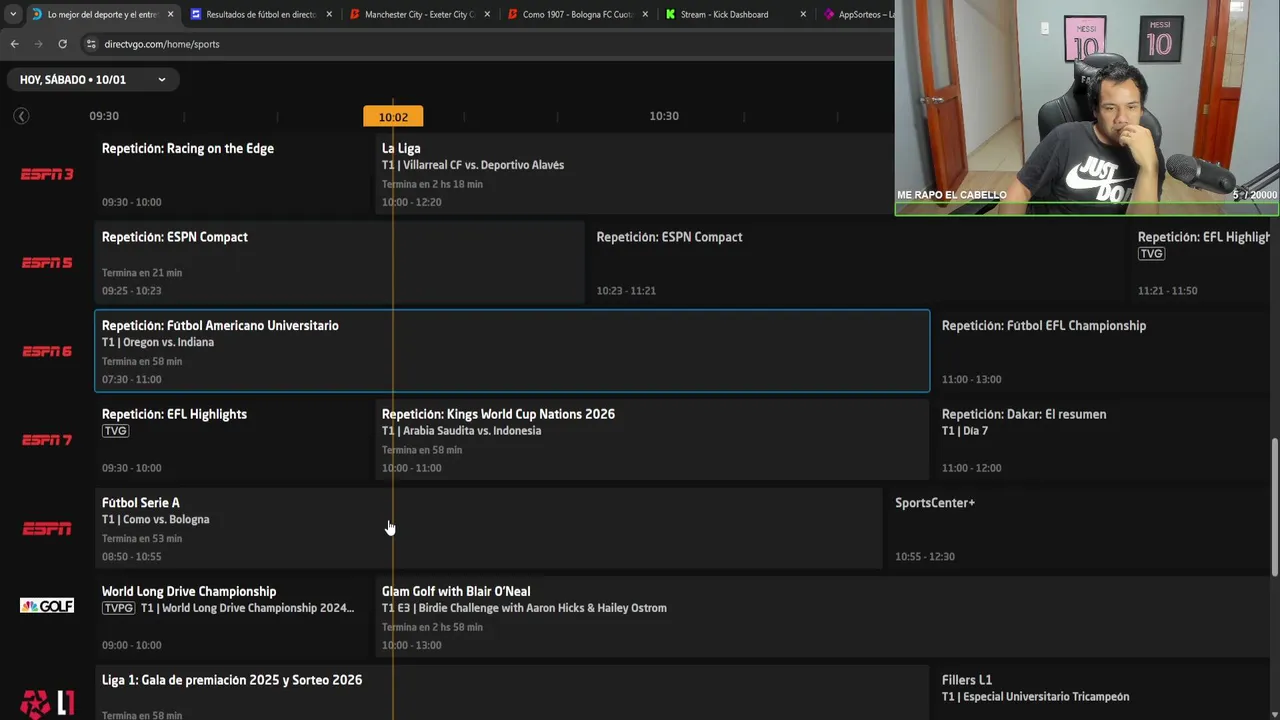This screenshot has width=1280, height=720.
Task: Reload the page with refresh icon
Action: 62,44
